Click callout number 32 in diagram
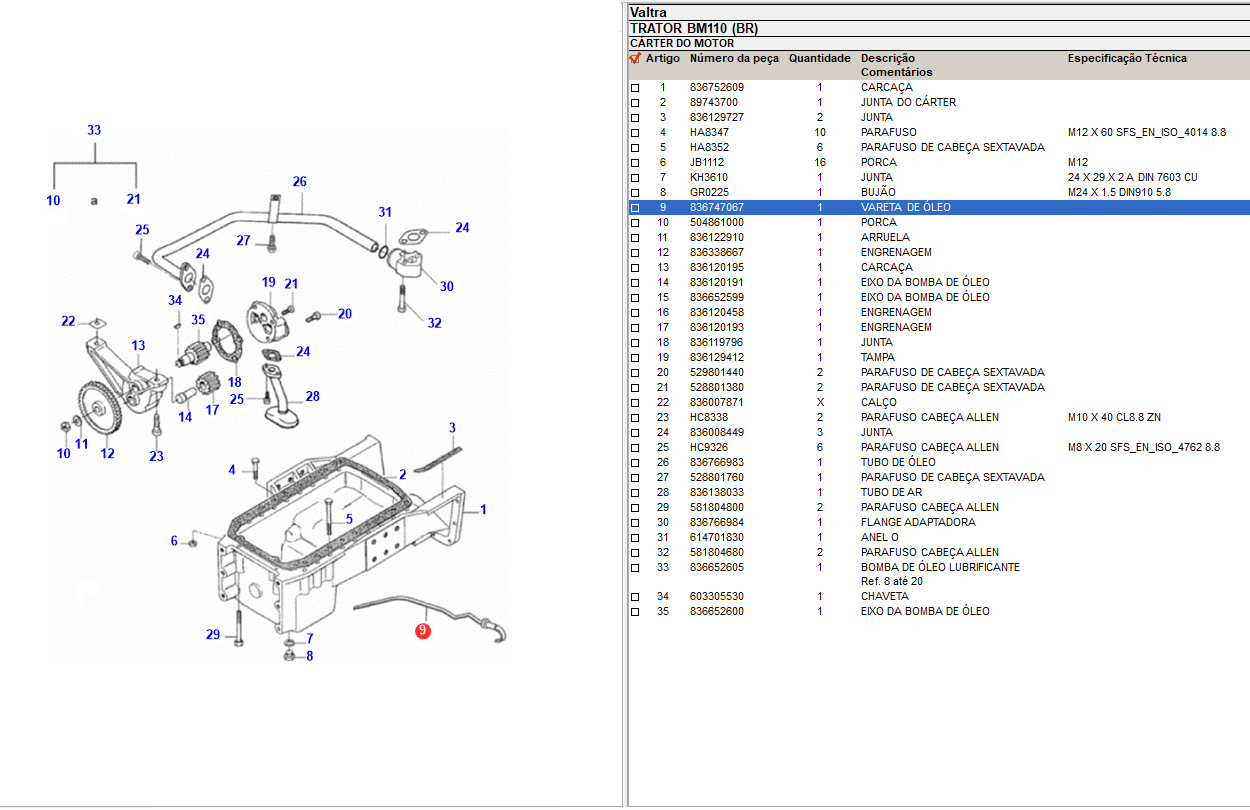The height and width of the screenshot is (810, 1250). click(x=434, y=323)
